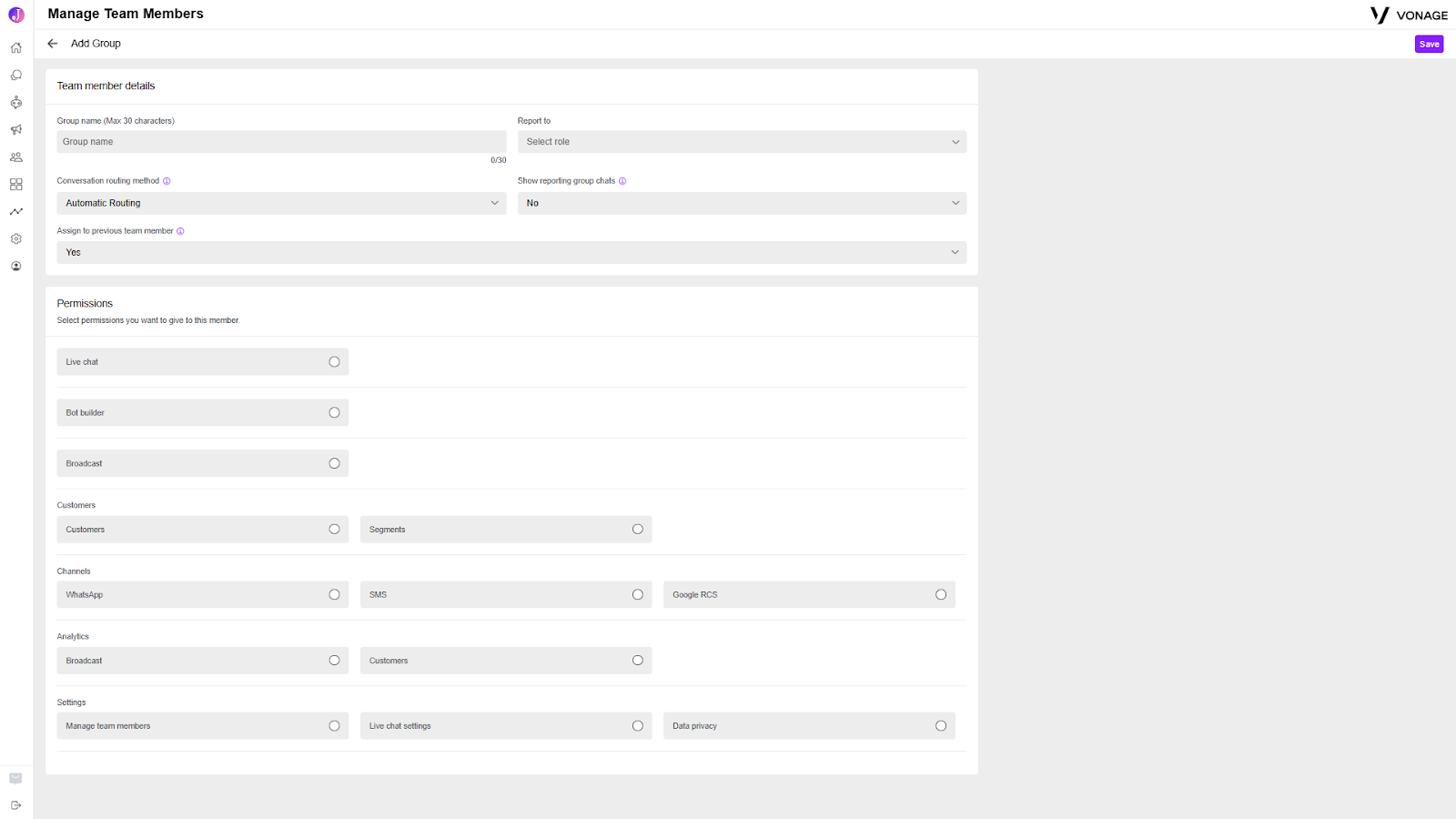Open the Report to Select role dropdown

pos(742,142)
